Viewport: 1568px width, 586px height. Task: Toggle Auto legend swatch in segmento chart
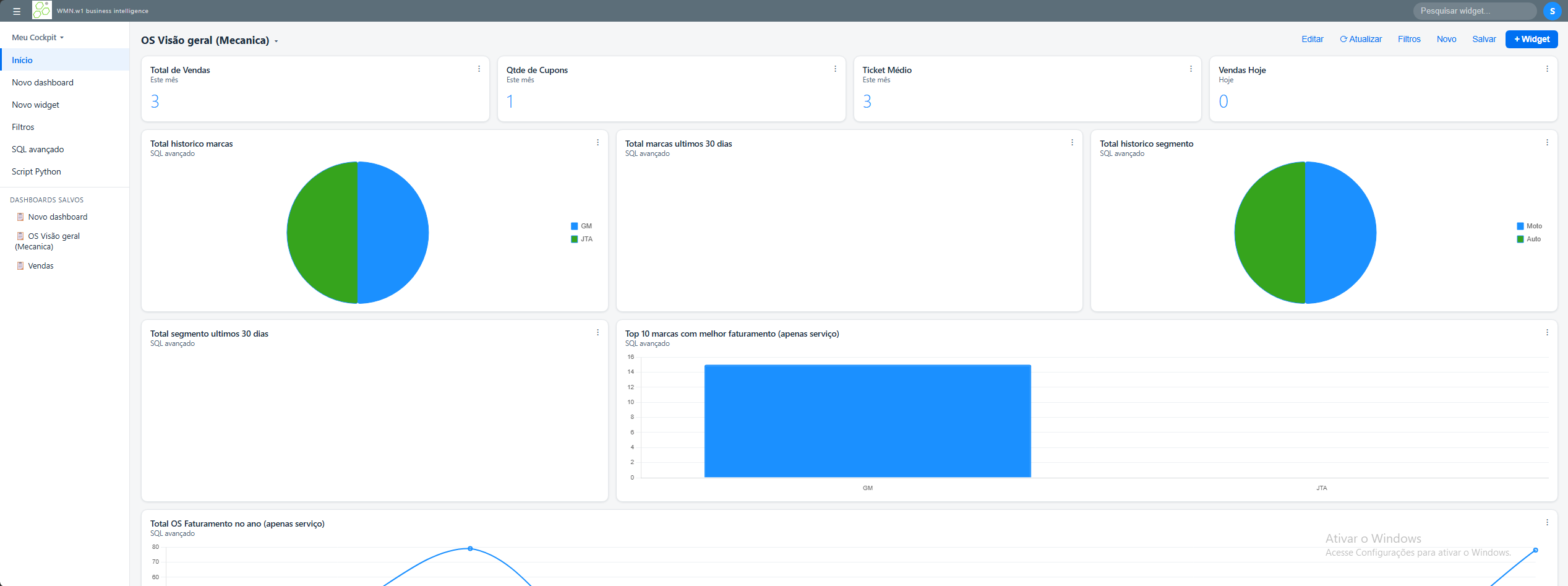coord(1520,239)
